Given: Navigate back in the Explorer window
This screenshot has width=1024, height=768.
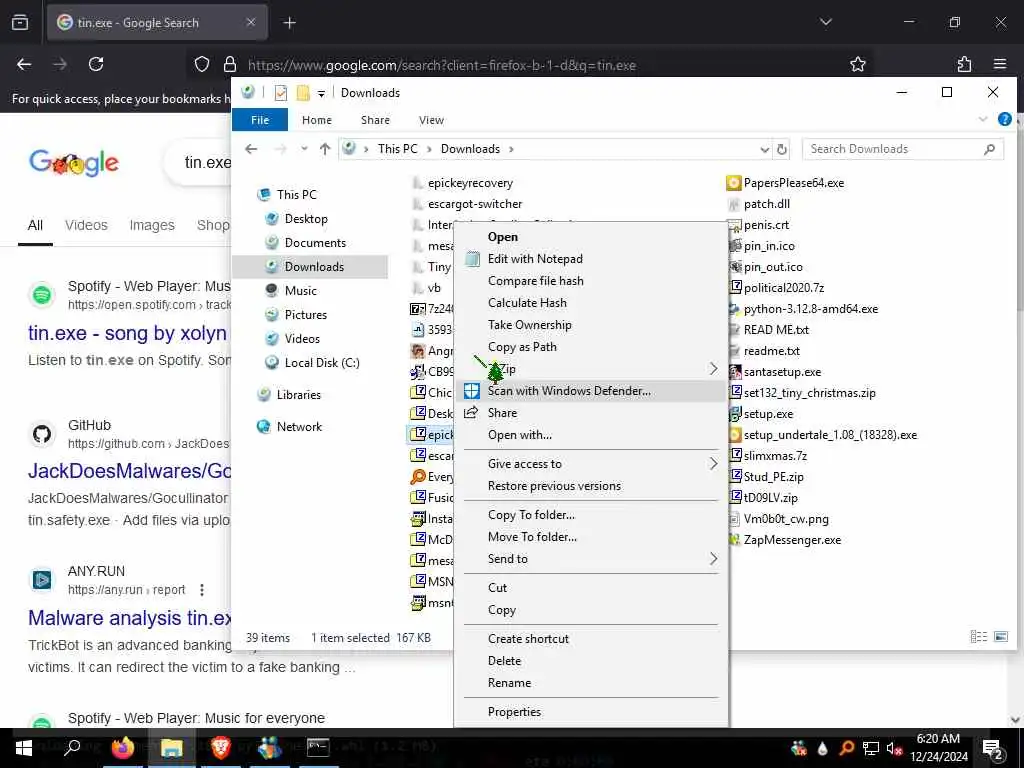Looking at the screenshot, I should 251,149.
